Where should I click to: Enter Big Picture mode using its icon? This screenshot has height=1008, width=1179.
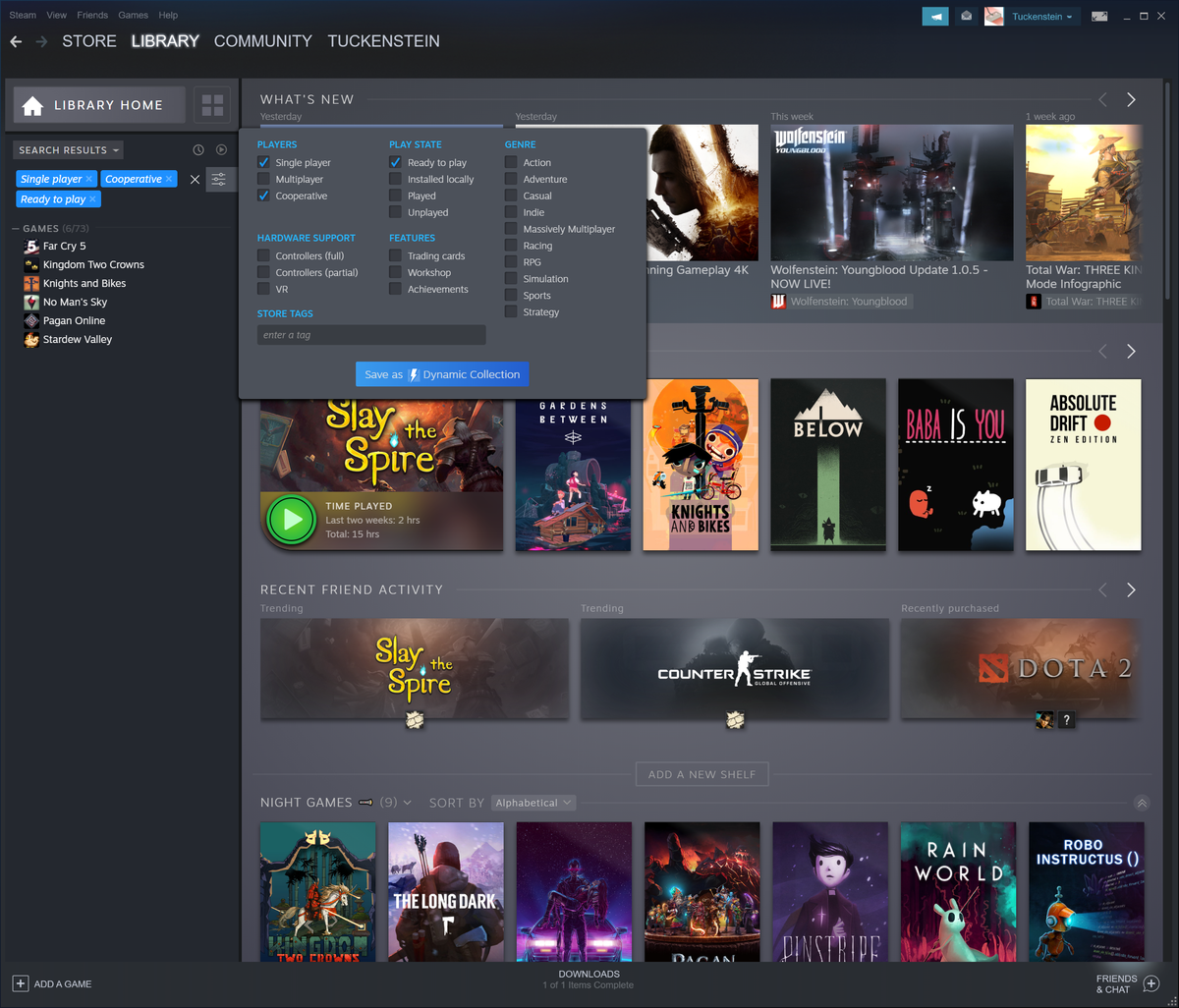1099,16
